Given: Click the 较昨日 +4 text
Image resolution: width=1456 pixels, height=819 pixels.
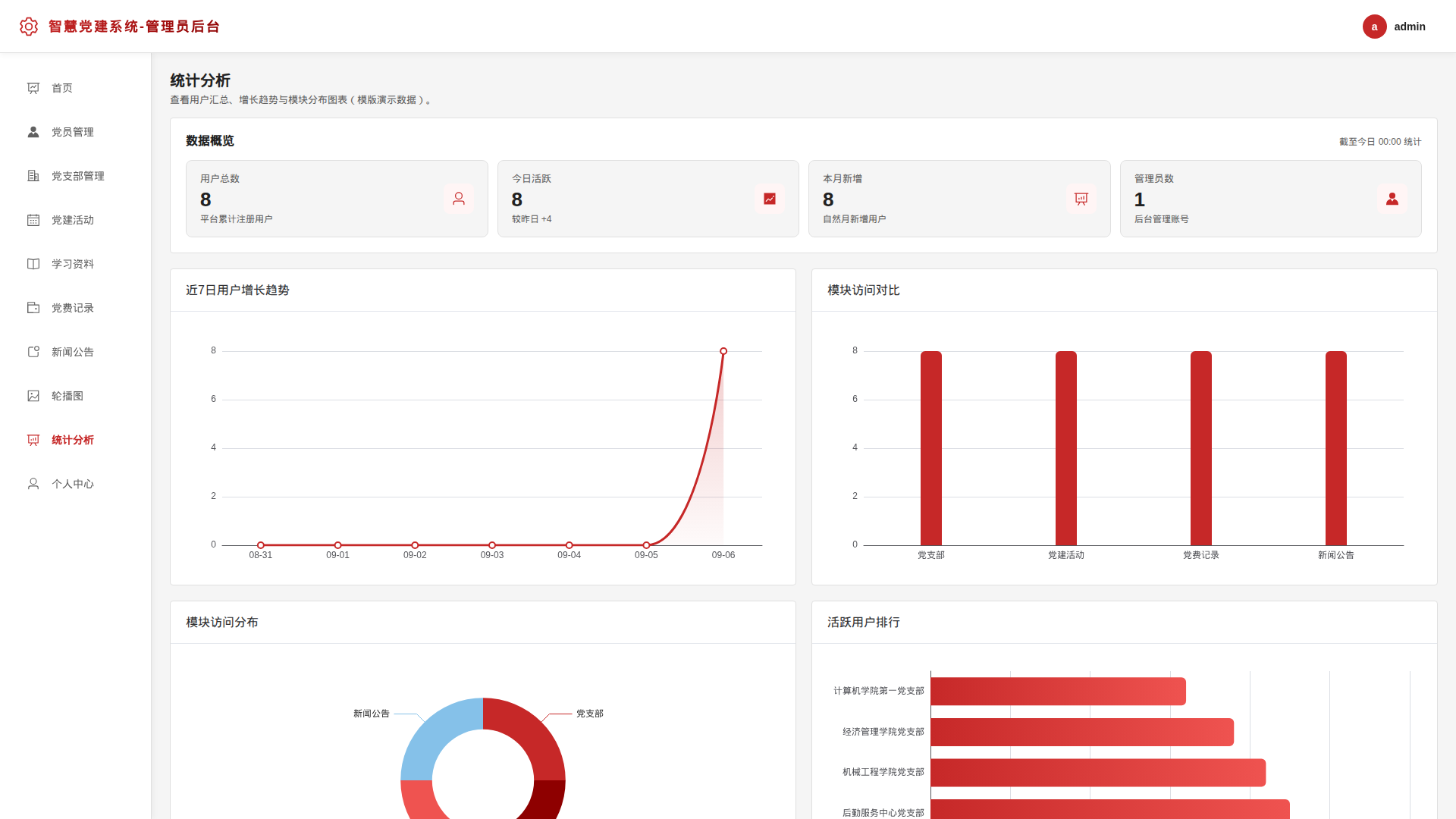Looking at the screenshot, I should [x=532, y=219].
